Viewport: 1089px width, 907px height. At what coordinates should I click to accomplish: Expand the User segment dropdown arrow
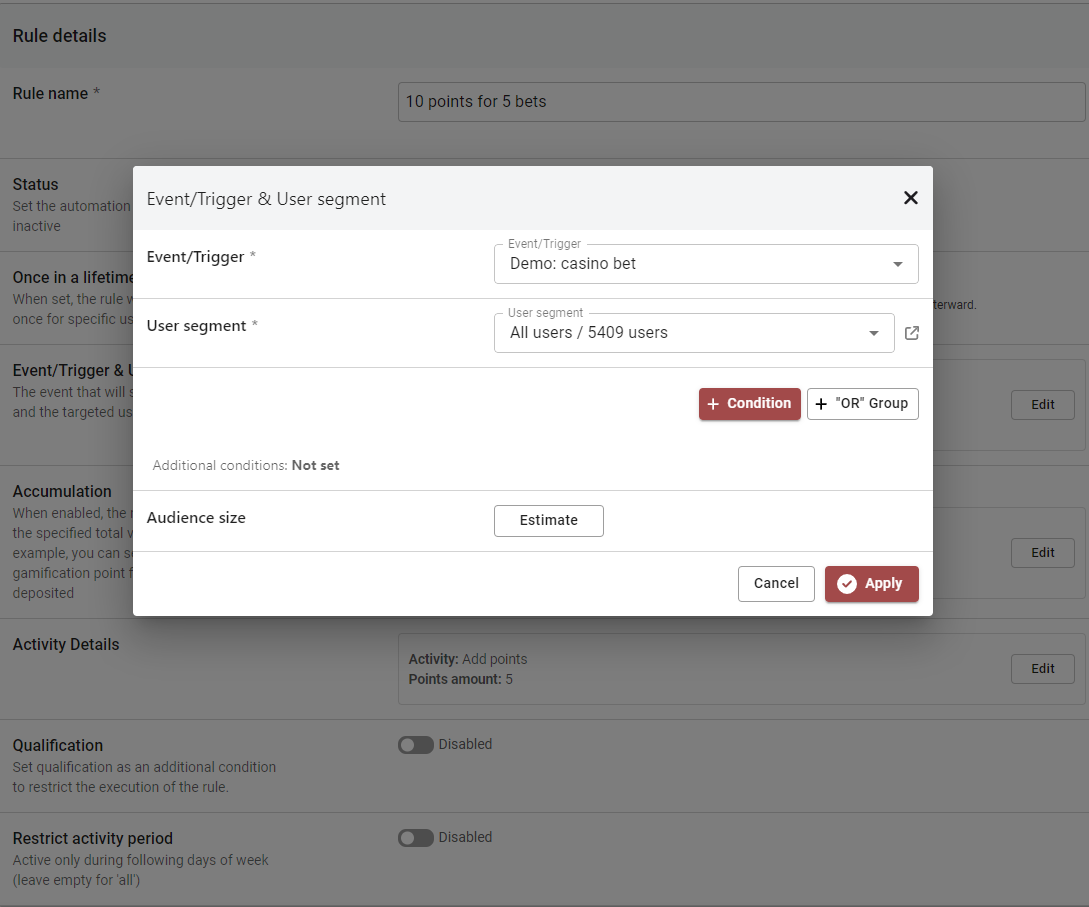point(874,333)
